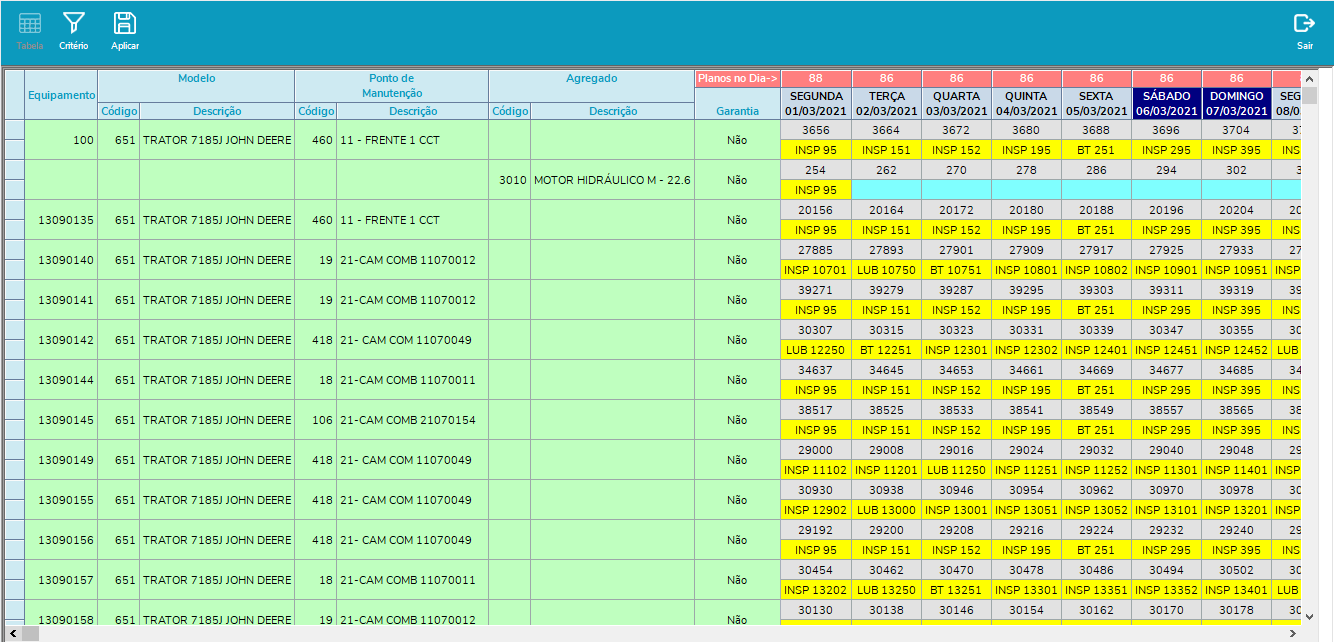Image resolution: width=1334 pixels, height=642 pixels.
Task: Select the QUARTA 03/03/2021 day header
Action: [957, 103]
